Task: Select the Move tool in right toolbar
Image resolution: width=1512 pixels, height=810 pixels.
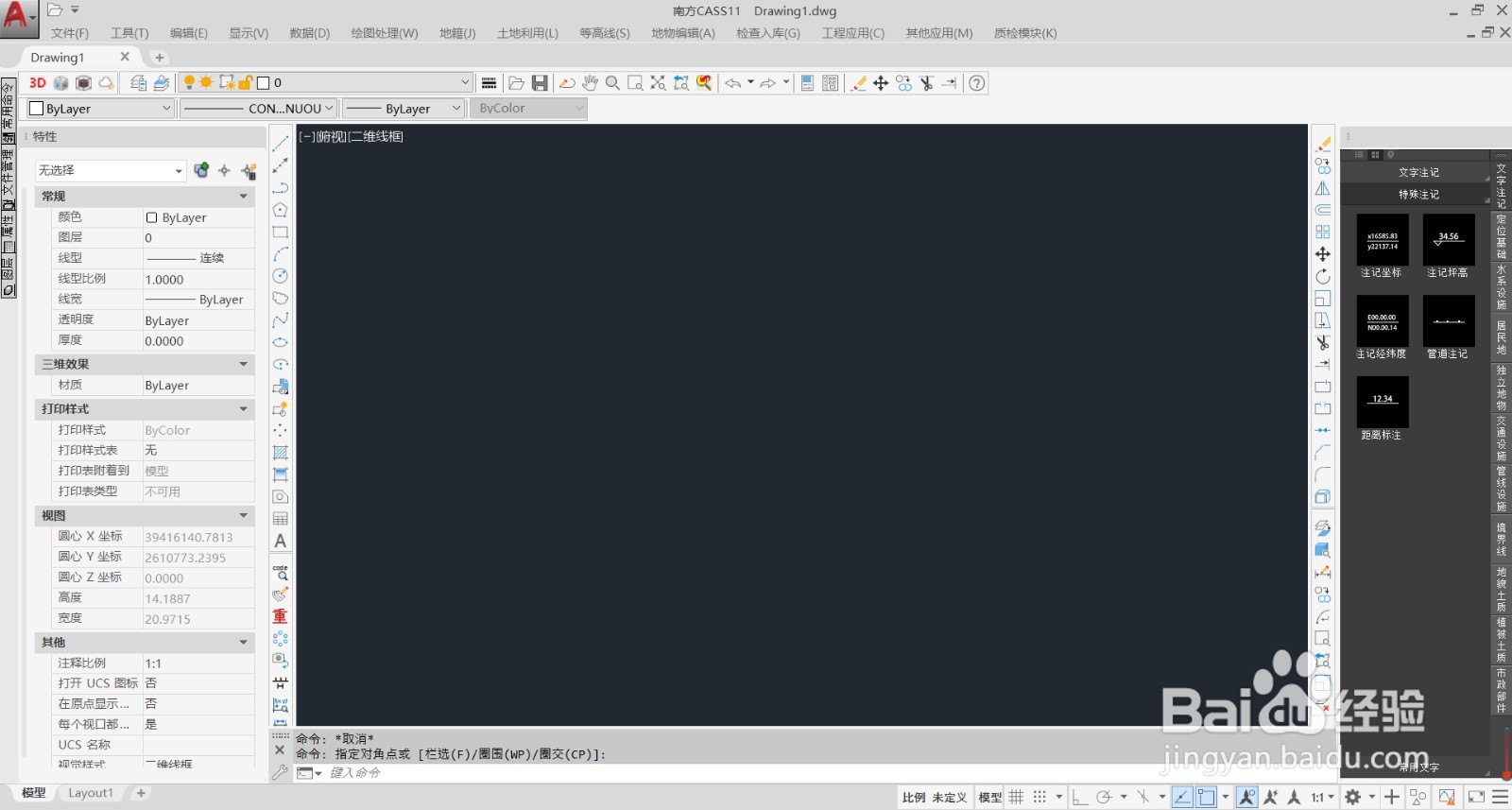Action: pyautogui.click(x=1323, y=254)
